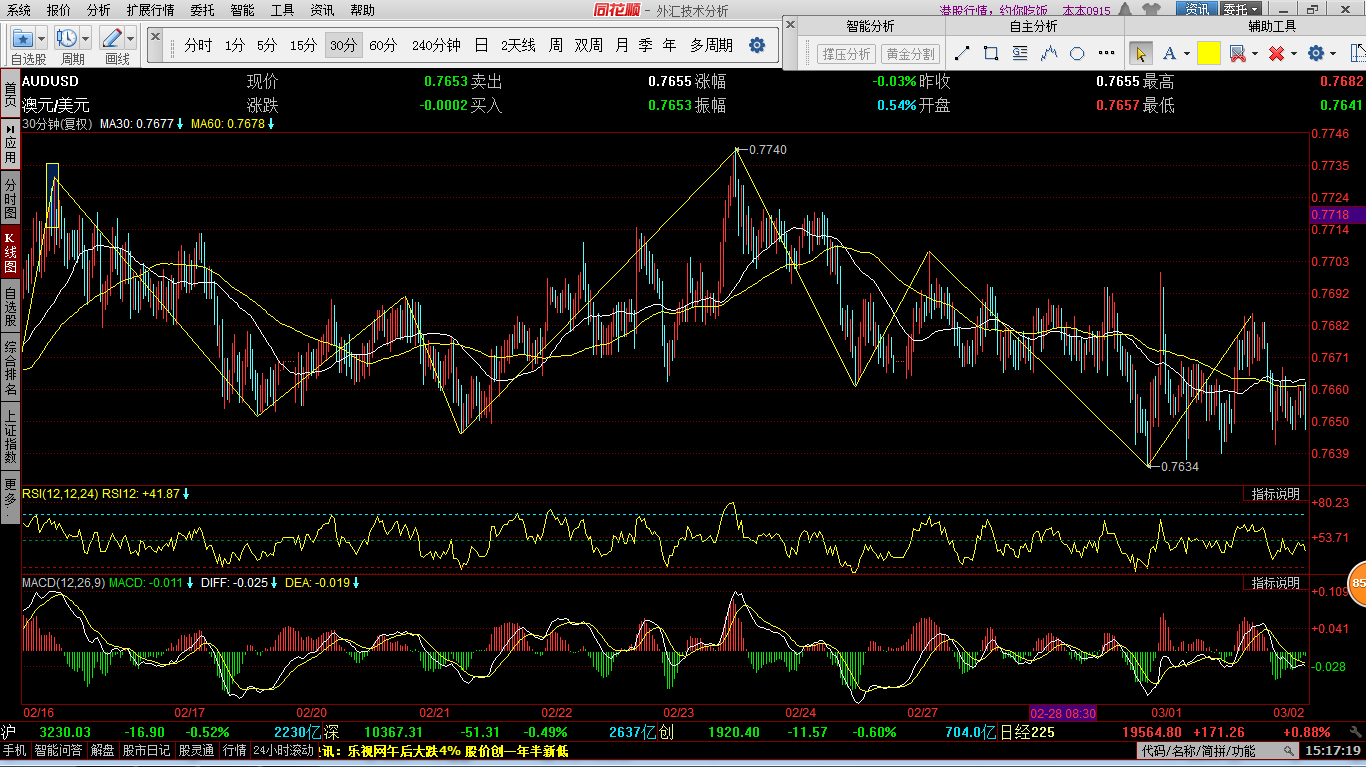Switch to 1分 period
Screen dimensions: 1366x767
(234, 45)
